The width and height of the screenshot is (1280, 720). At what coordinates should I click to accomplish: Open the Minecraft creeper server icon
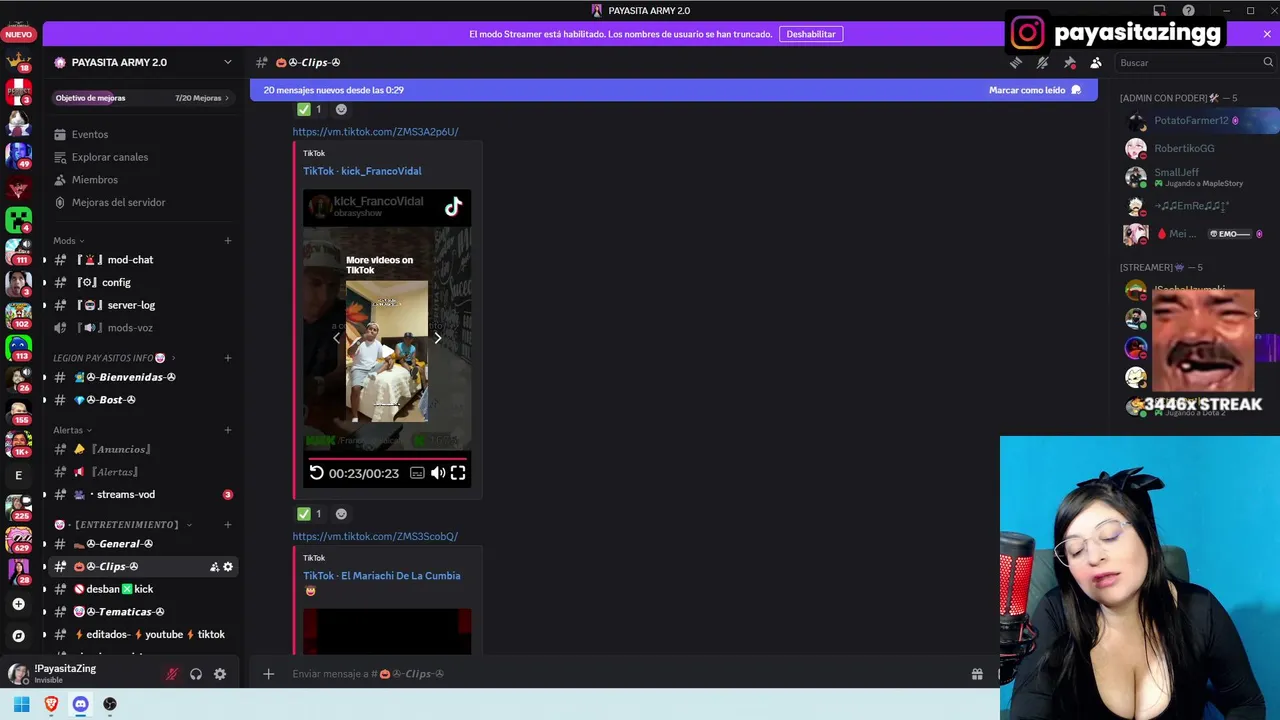click(x=18, y=218)
